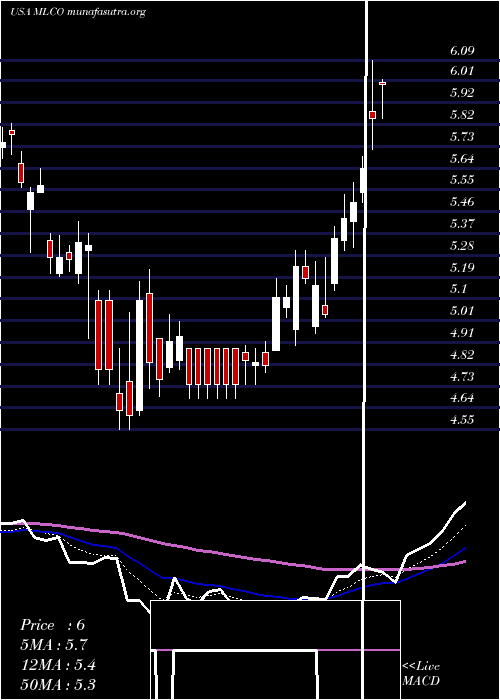Click the 5.1 price axis label
Image resolution: width=500 pixels, height=700 pixels.
click(x=458, y=289)
